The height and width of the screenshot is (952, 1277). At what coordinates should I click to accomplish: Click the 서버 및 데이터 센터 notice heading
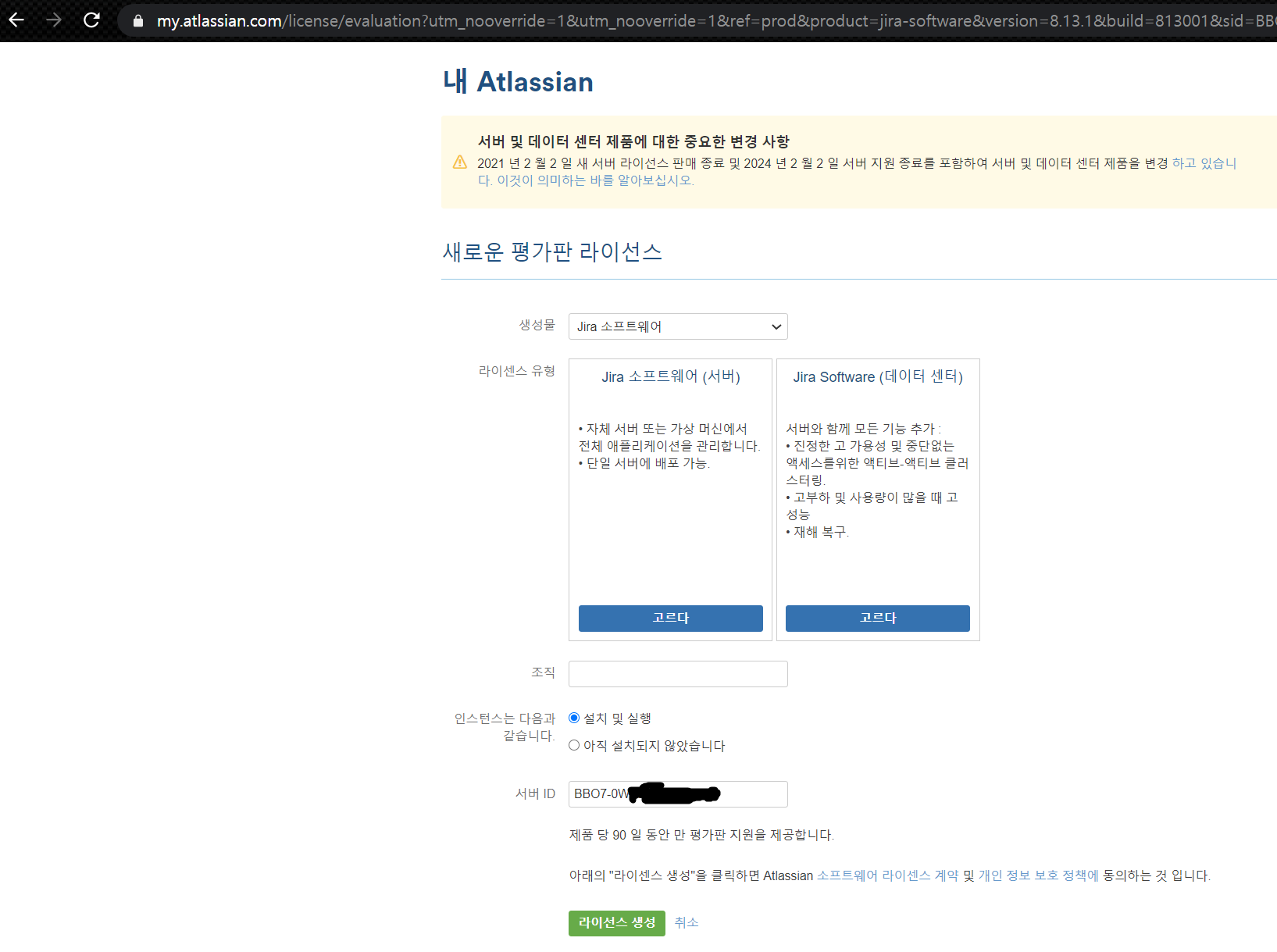coord(633,141)
